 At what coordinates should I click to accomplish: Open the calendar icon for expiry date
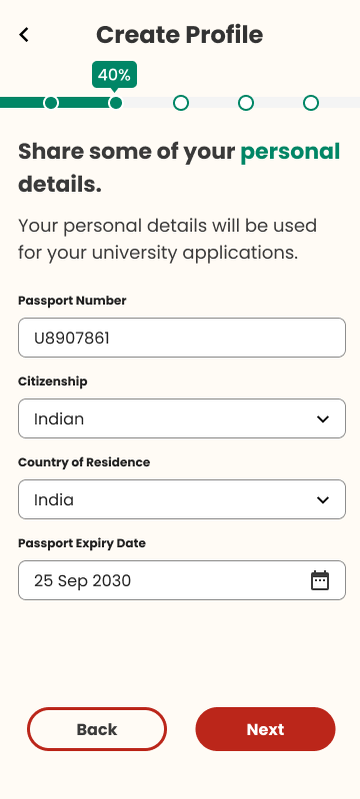coord(320,580)
